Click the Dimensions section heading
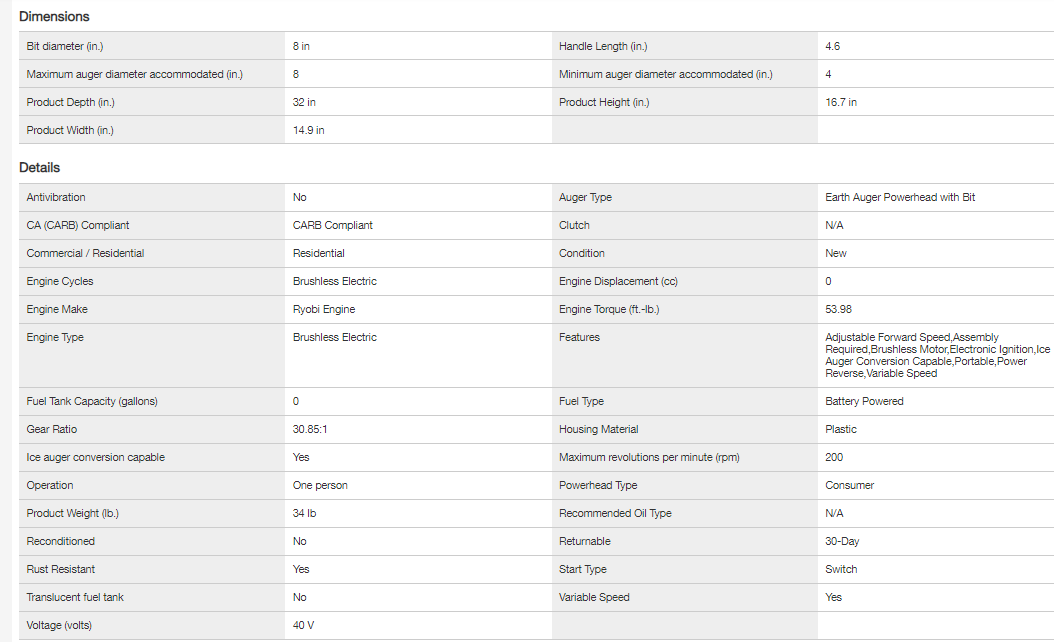 coord(54,17)
